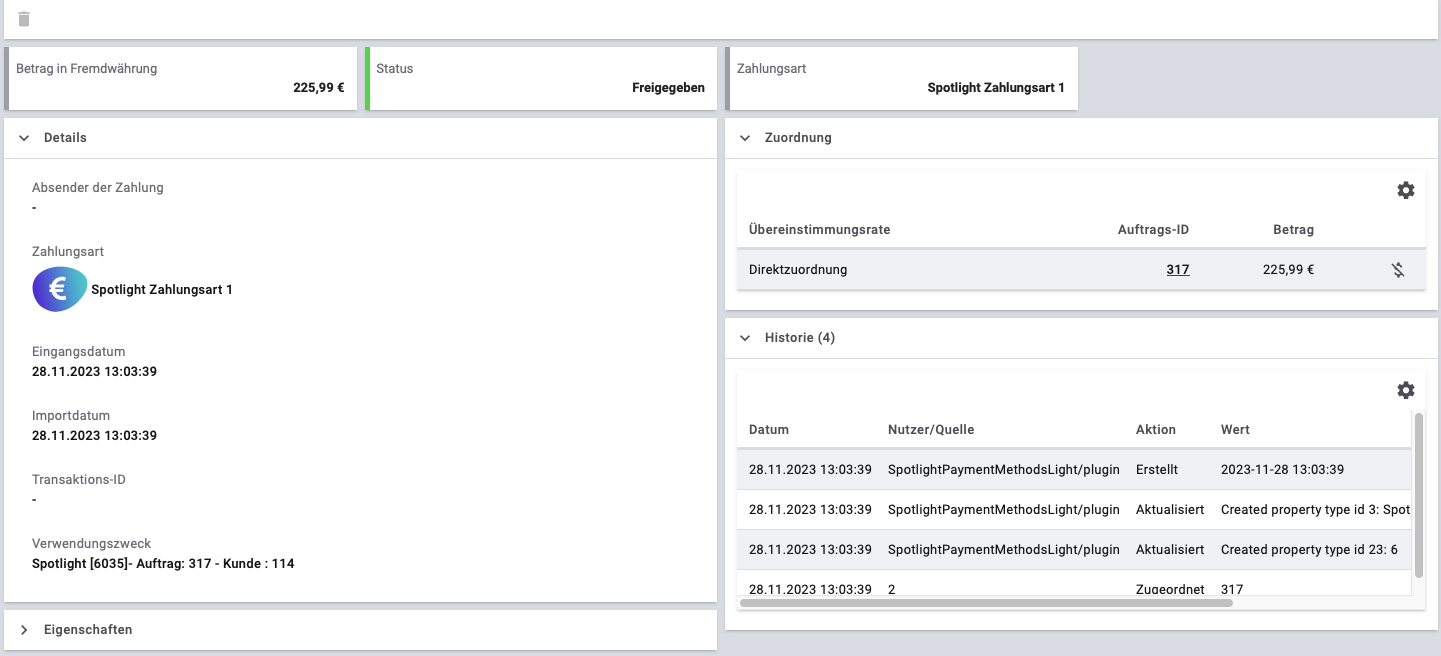Expand the Eigenschaften section
This screenshot has height=656, width=1441.
point(24,630)
